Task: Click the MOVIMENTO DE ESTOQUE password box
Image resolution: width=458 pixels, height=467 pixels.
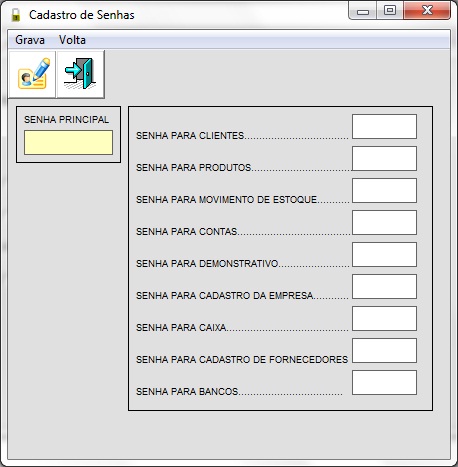Action: [384, 190]
